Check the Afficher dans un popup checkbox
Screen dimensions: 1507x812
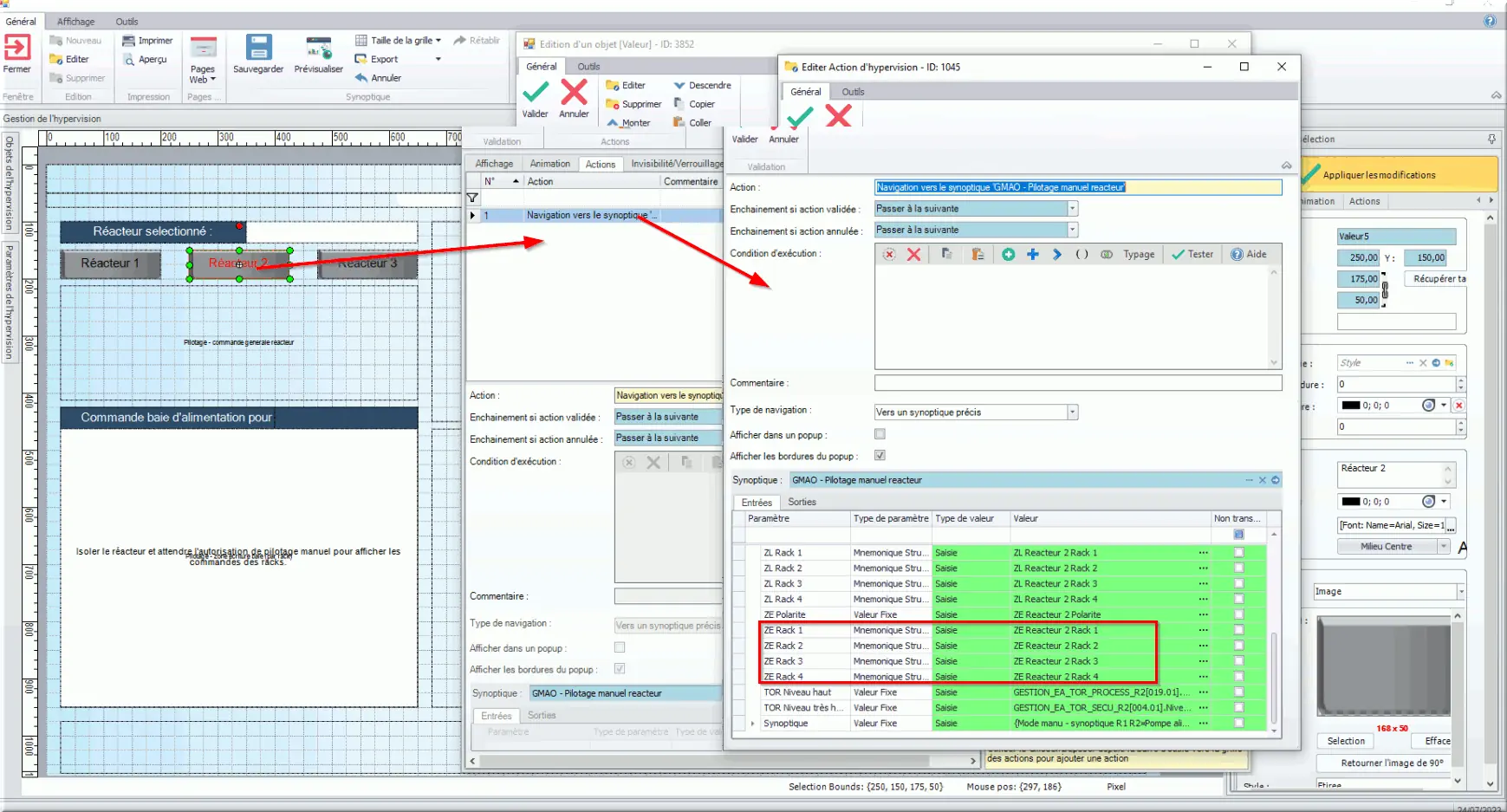[880, 434]
